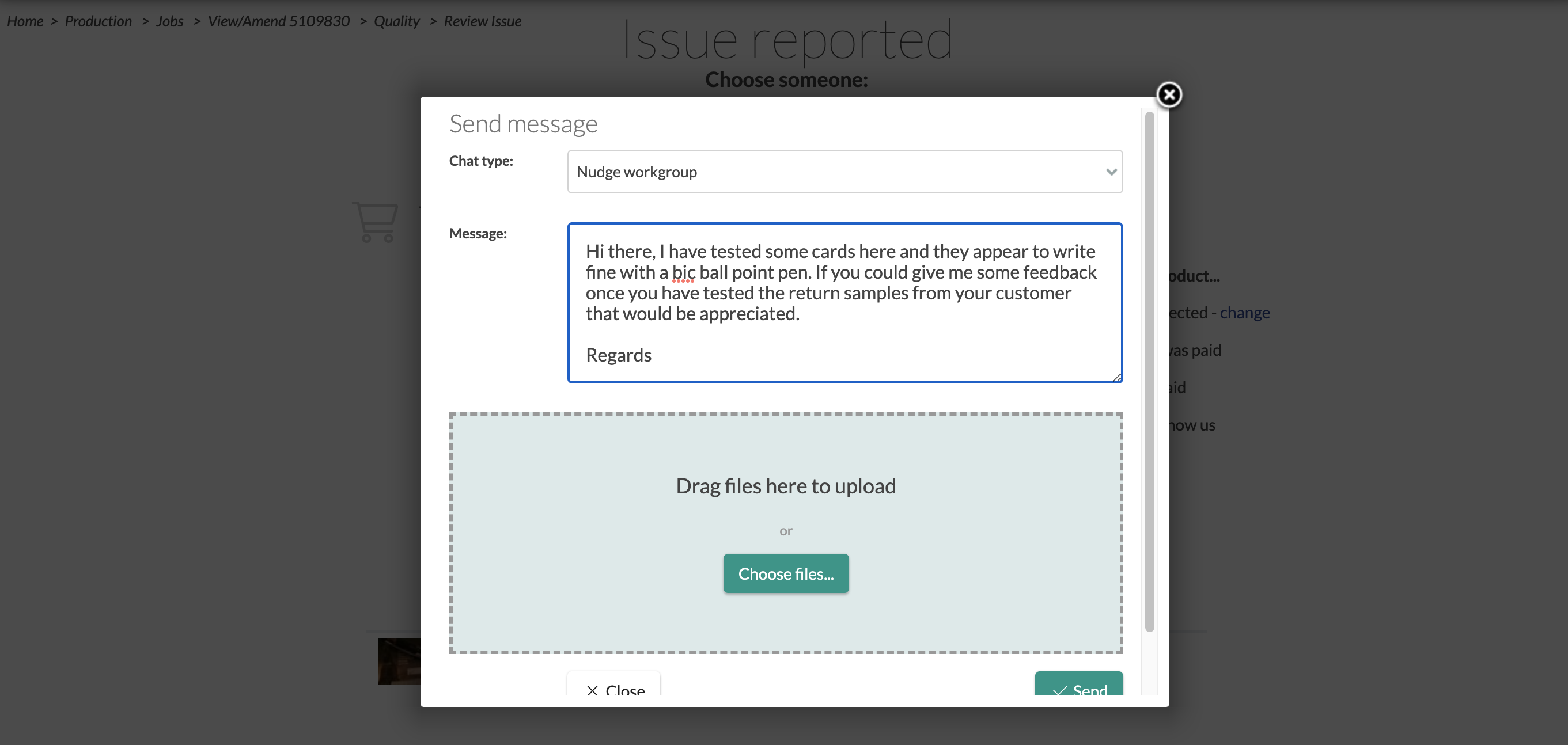Click the Drag files here to upload zone

point(785,533)
